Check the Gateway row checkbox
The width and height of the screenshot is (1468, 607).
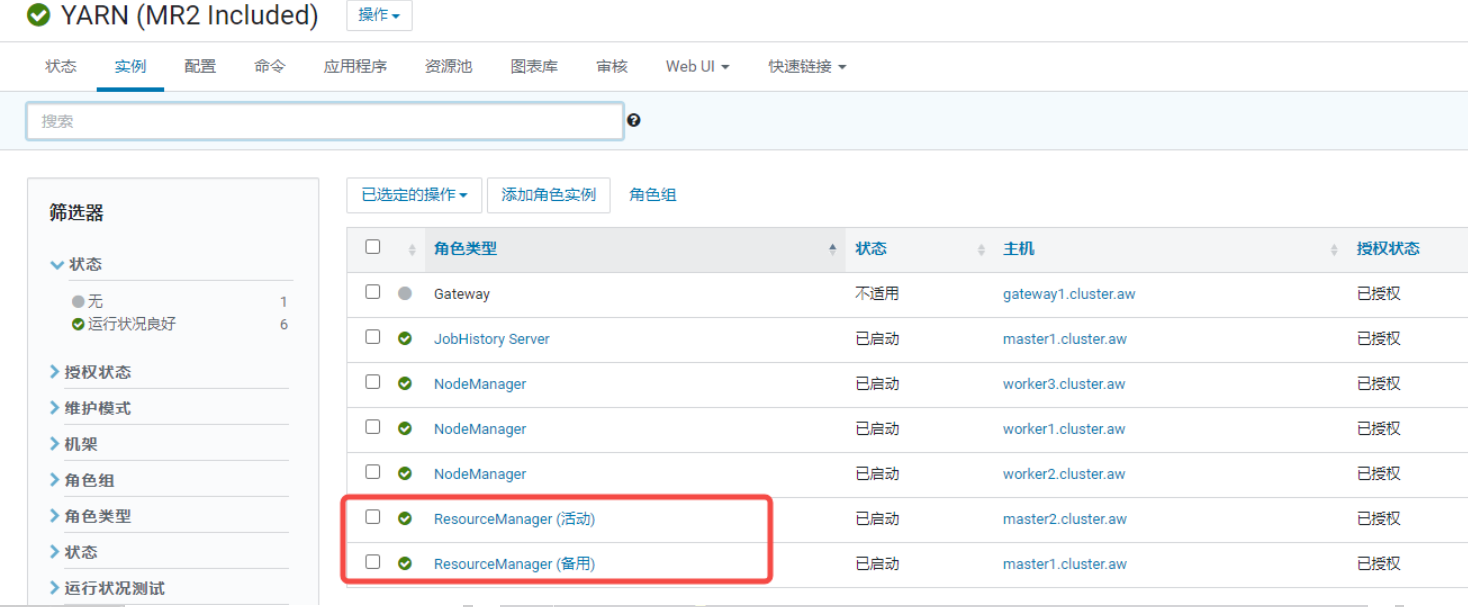click(x=373, y=292)
